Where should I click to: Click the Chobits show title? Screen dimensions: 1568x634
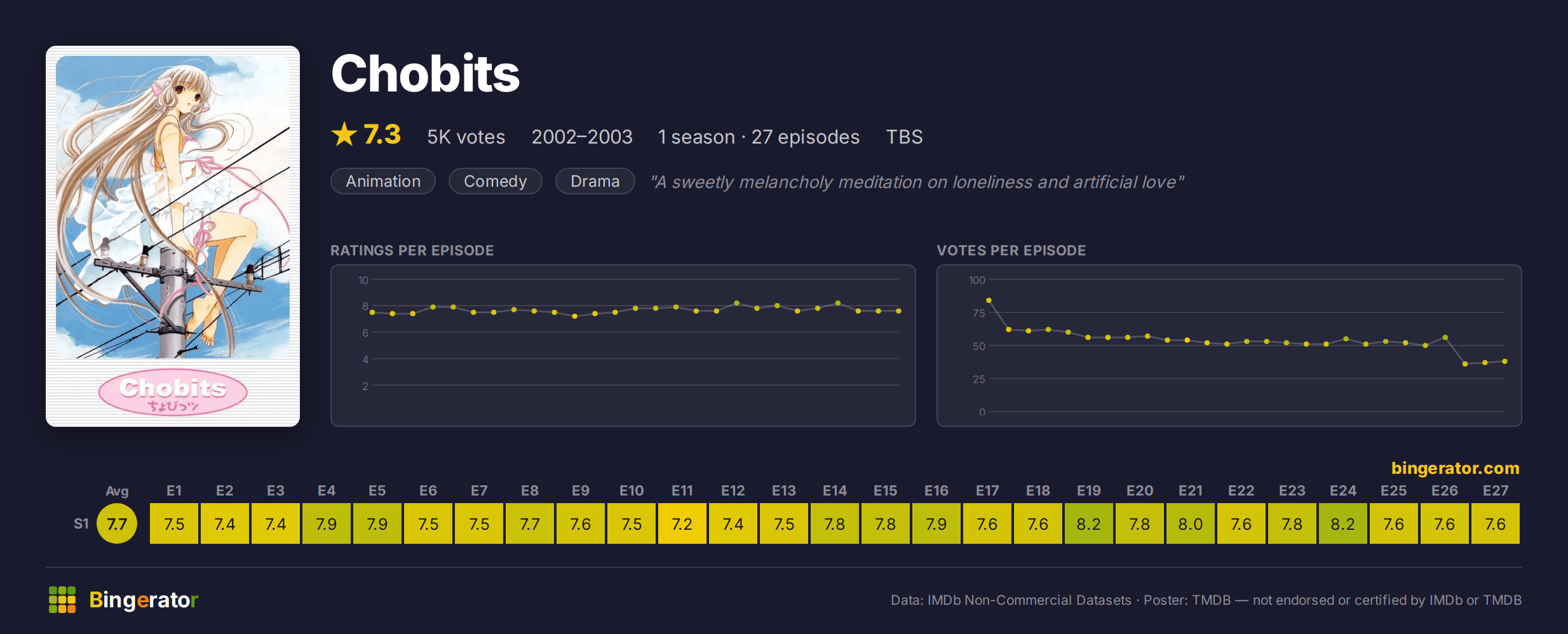point(426,74)
